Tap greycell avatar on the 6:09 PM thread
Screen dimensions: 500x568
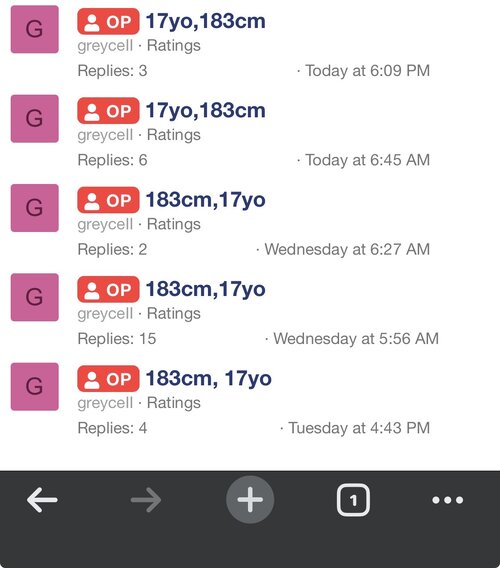pyautogui.click(x=34, y=29)
